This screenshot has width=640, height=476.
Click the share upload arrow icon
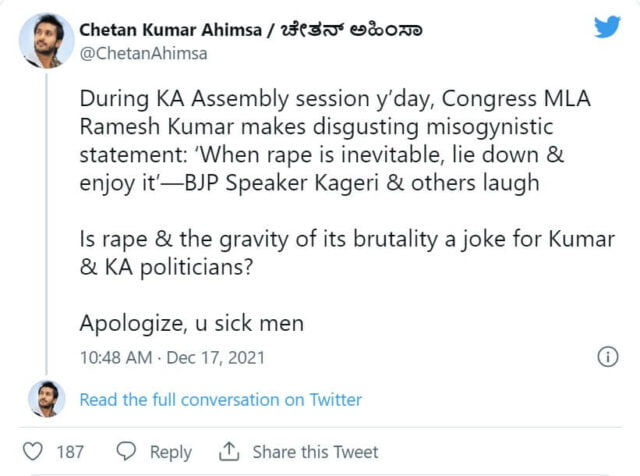tap(229, 452)
